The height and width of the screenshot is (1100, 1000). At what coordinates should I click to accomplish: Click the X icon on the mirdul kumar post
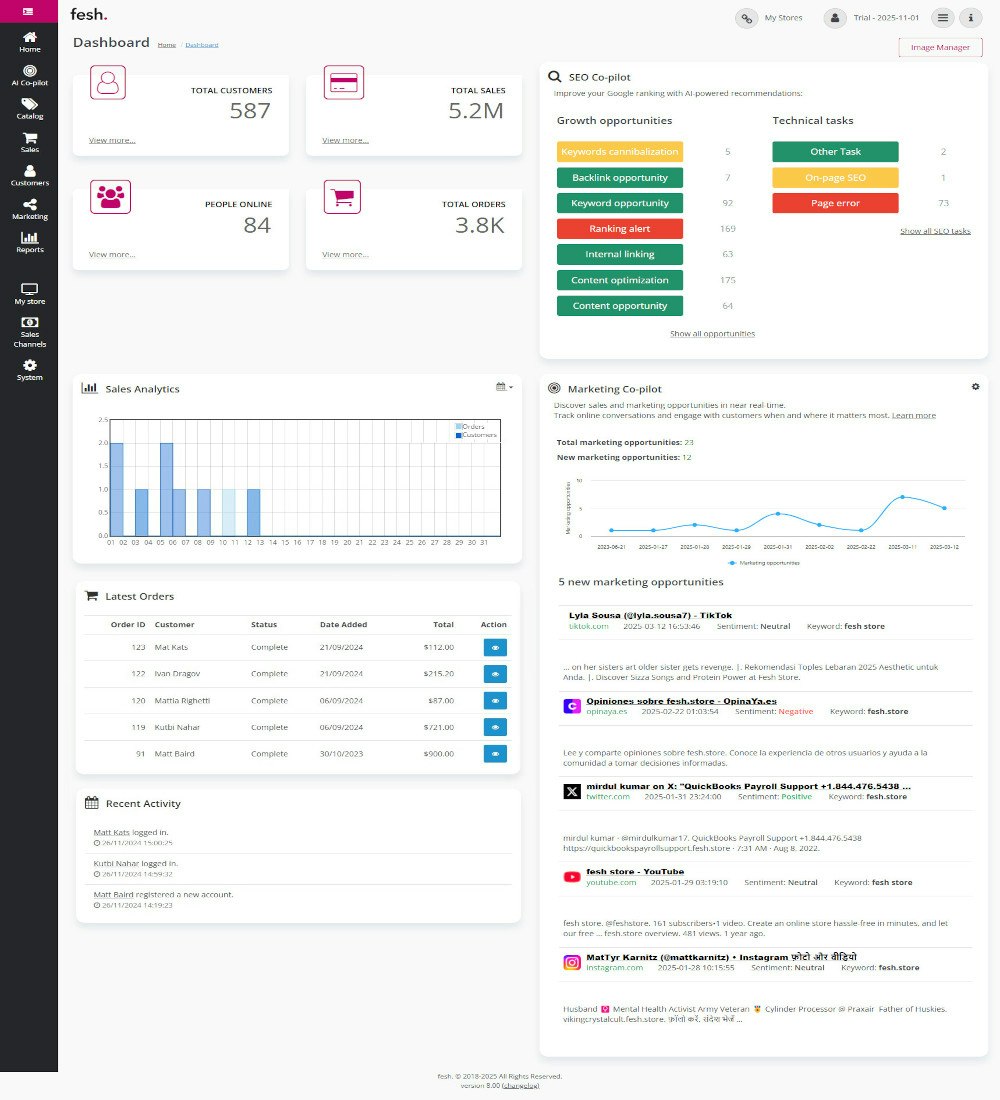tap(572, 791)
